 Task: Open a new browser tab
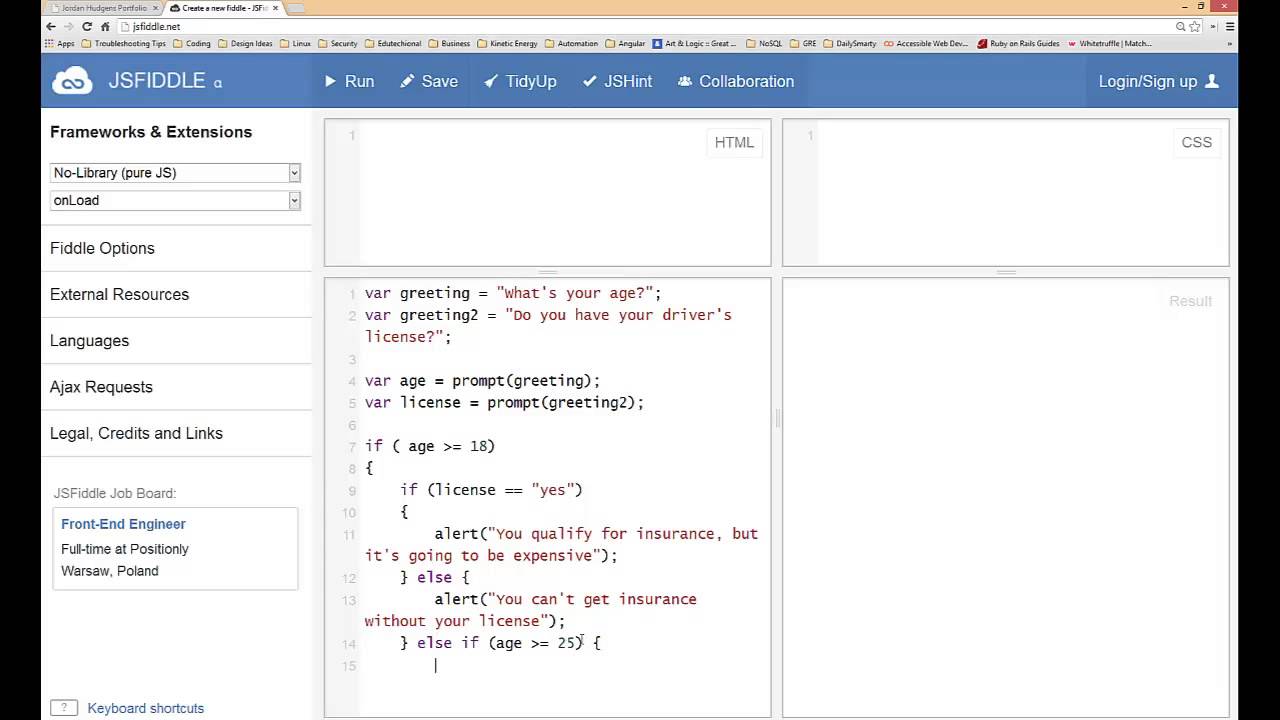point(296,8)
